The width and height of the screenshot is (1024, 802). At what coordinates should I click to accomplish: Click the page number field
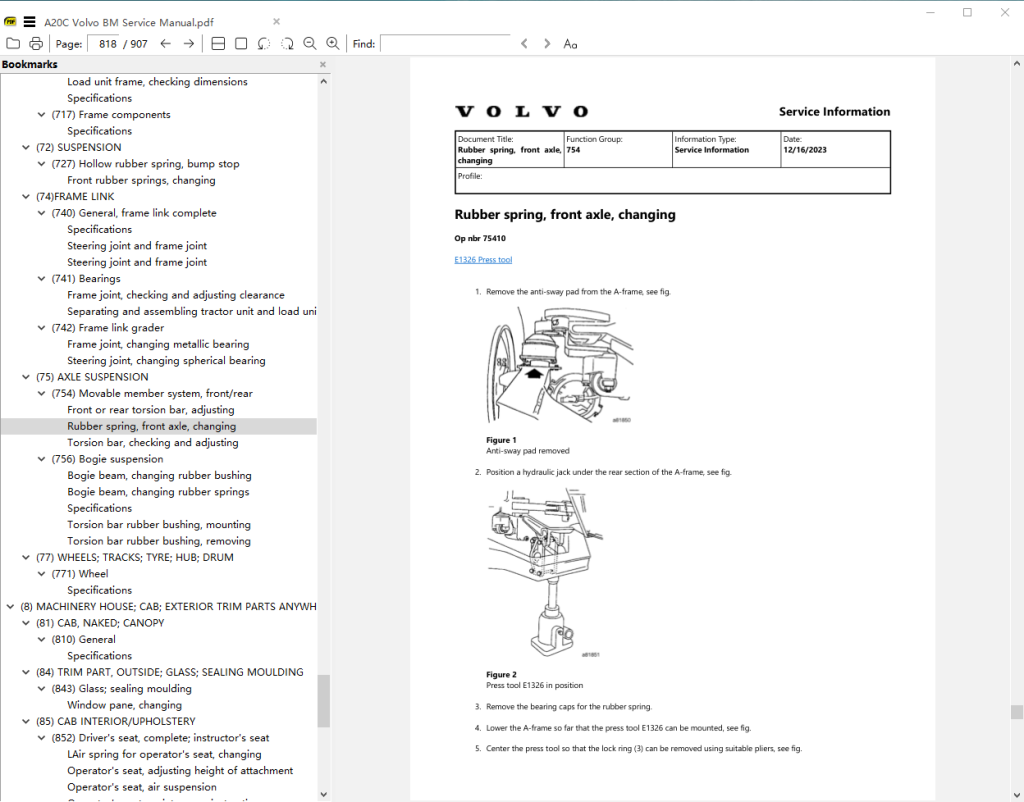coord(104,44)
